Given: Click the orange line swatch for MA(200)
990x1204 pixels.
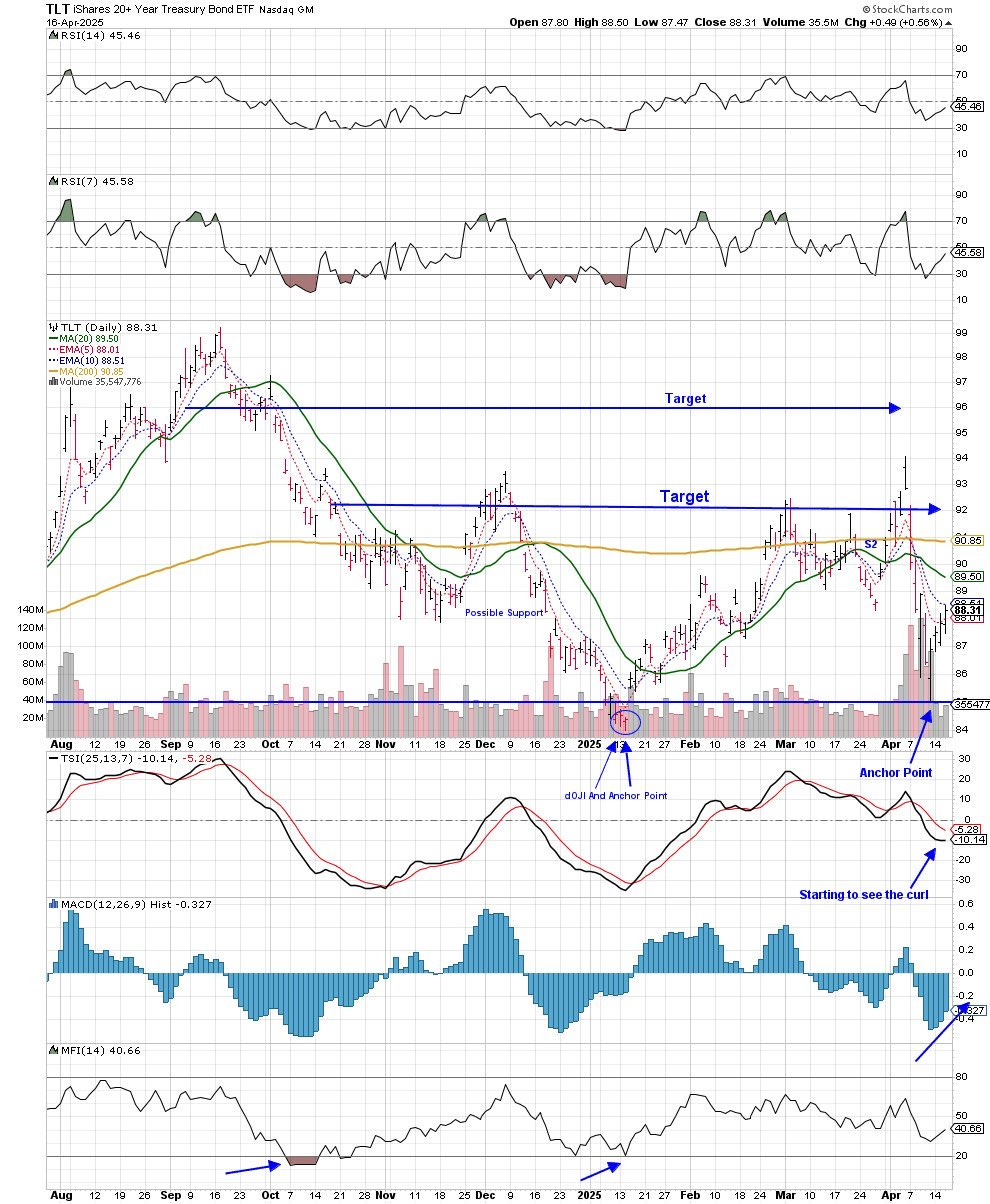Looking at the screenshot, I should 52,371.
